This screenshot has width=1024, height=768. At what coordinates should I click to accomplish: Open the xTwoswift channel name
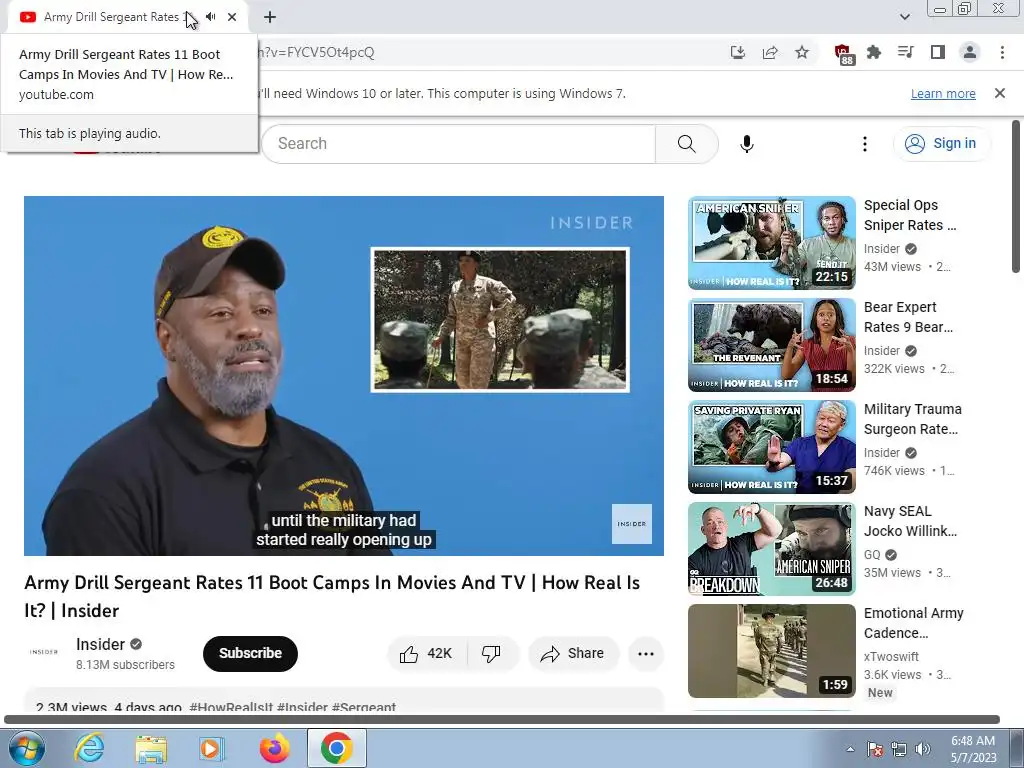[x=891, y=656]
